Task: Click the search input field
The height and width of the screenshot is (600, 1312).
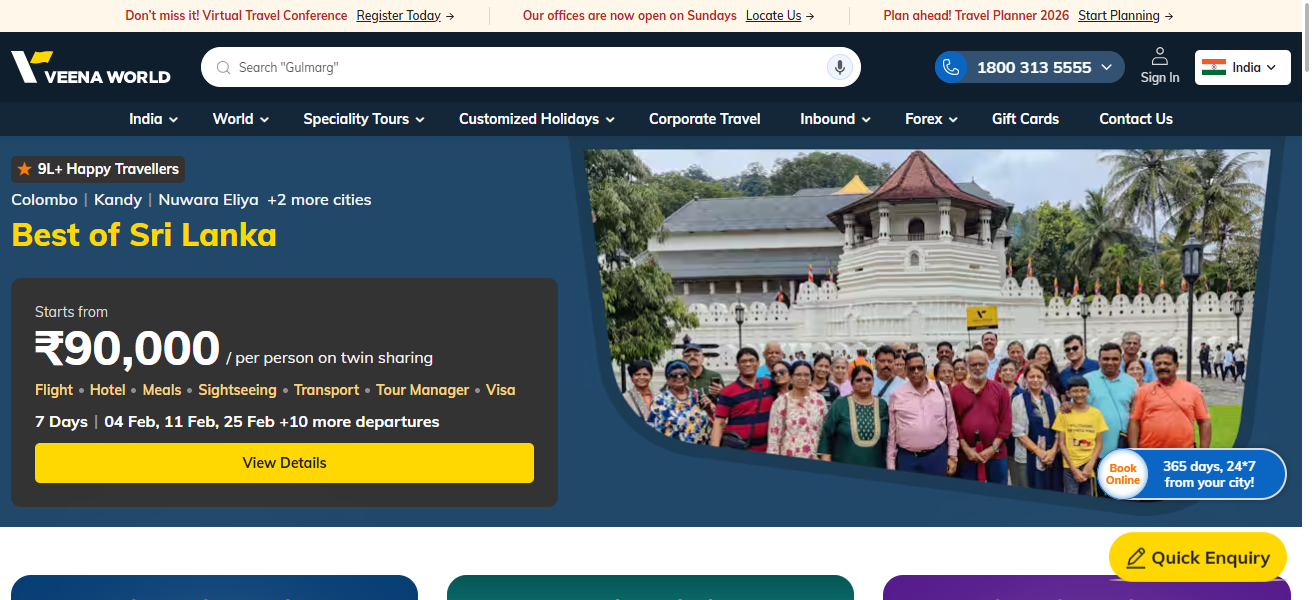Action: (x=530, y=67)
